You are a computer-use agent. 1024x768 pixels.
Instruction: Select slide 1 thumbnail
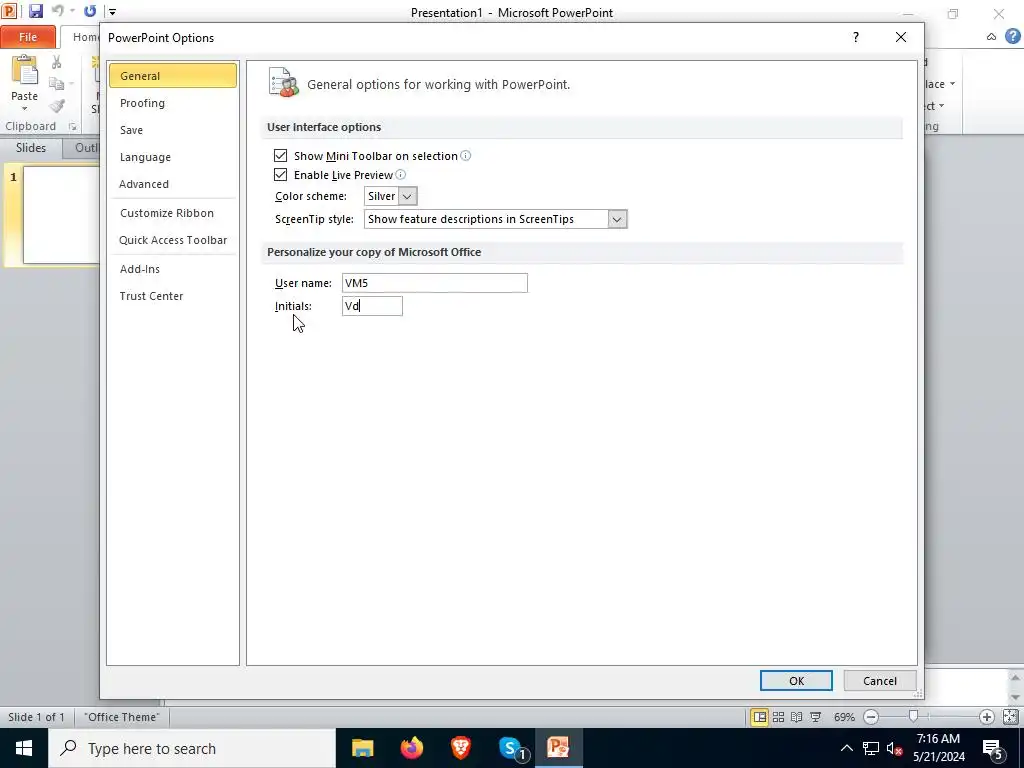tap(61, 215)
